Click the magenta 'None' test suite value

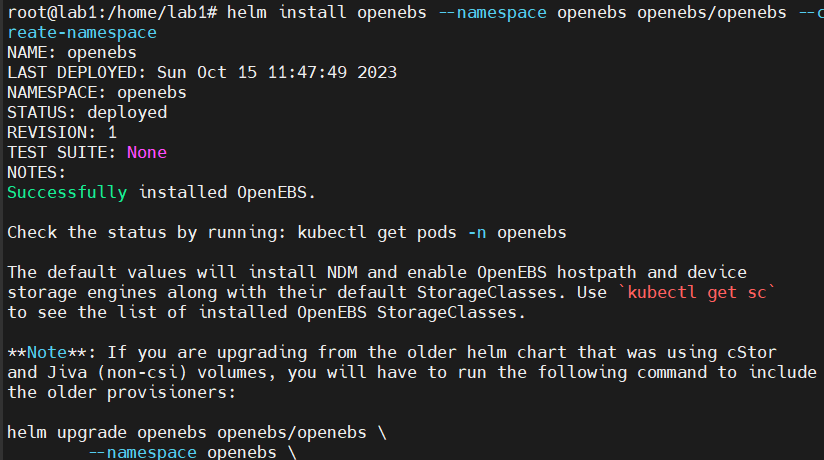click(146, 152)
